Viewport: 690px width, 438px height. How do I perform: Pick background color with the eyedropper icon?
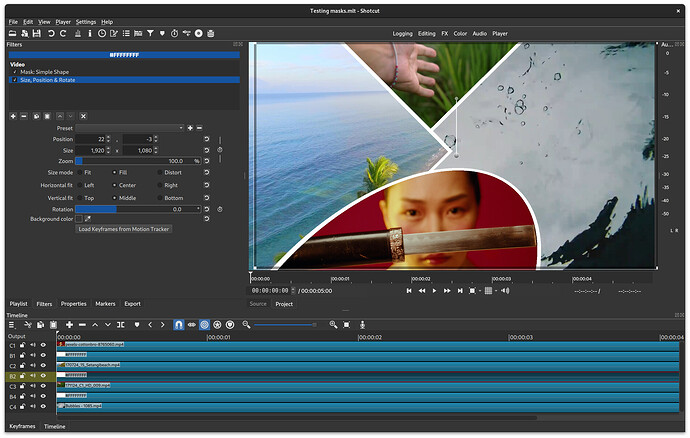tap(87, 218)
